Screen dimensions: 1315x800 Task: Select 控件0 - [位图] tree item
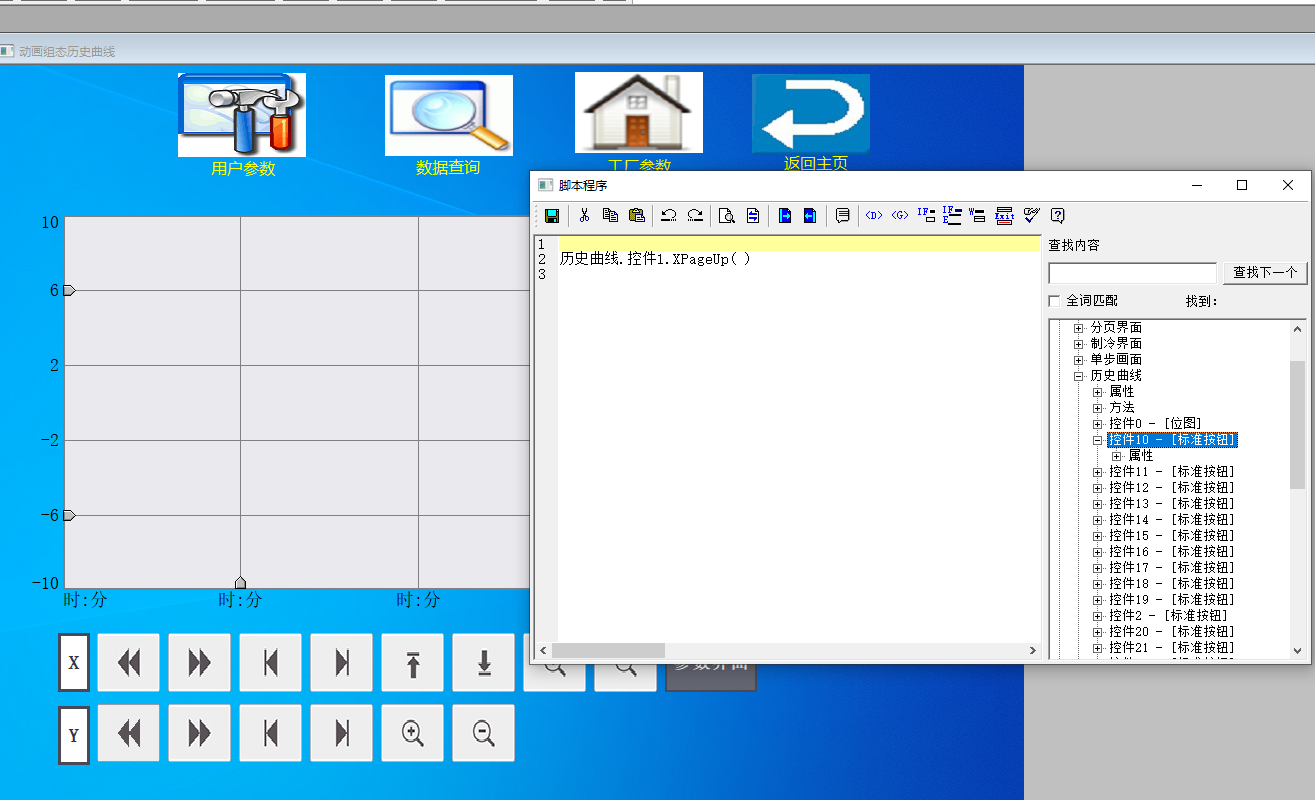coord(1155,424)
